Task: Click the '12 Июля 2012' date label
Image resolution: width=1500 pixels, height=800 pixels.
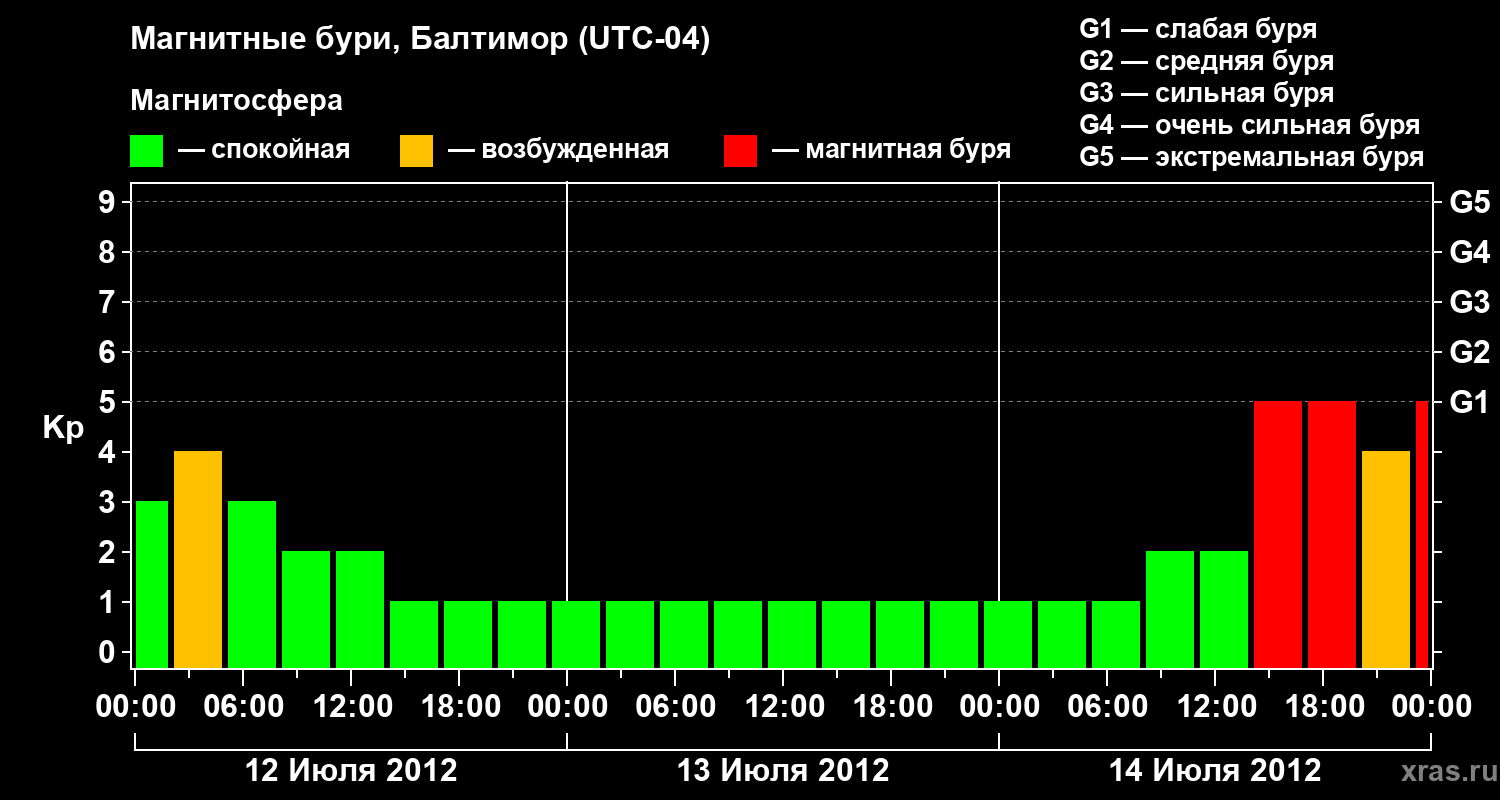Action: click(x=351, y=770)
